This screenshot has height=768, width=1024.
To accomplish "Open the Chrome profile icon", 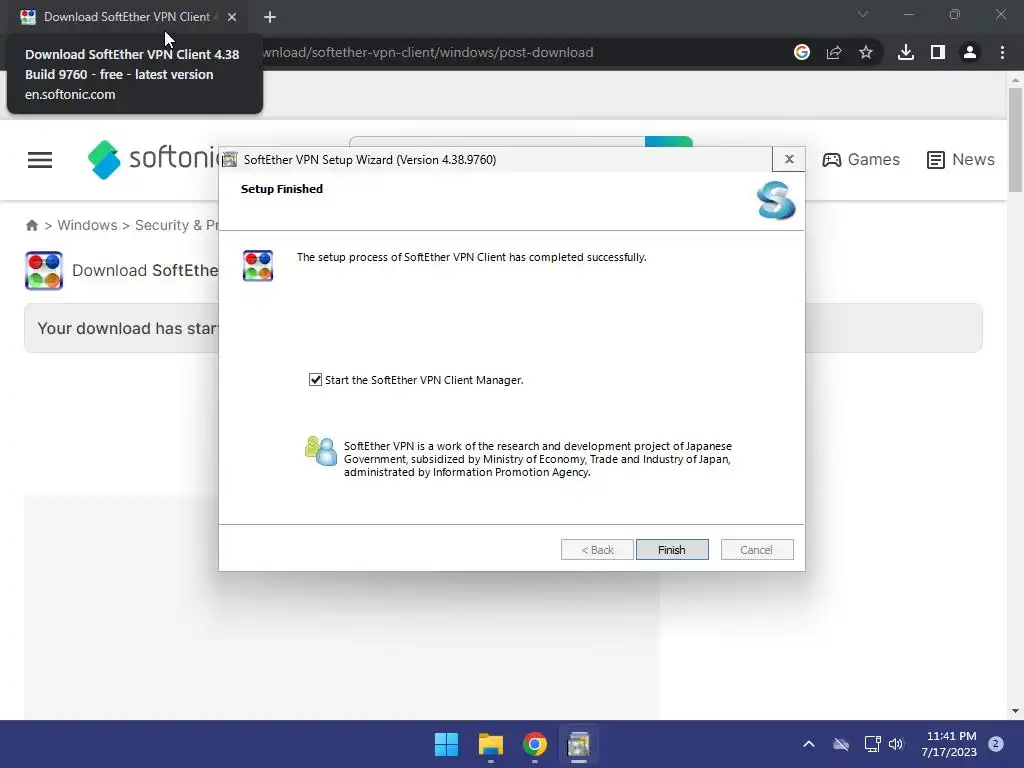I will tap(970, 52).
